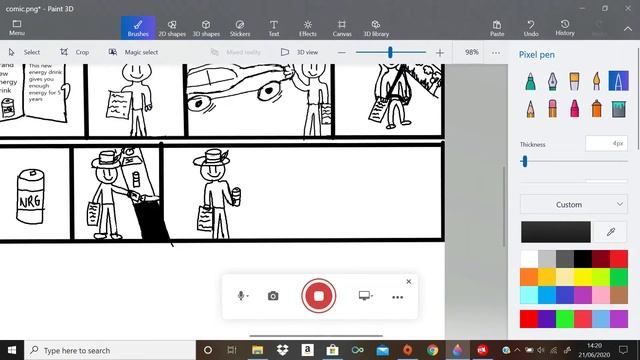This screenshot has width=640, height=360.
Task: Open the History panel
Action: click(565, 28)
